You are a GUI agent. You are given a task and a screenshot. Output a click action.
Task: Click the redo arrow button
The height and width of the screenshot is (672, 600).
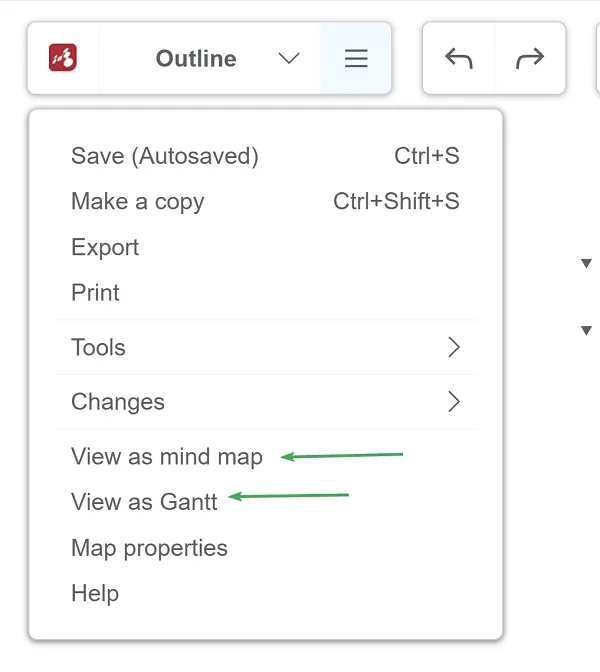(529, 59)
